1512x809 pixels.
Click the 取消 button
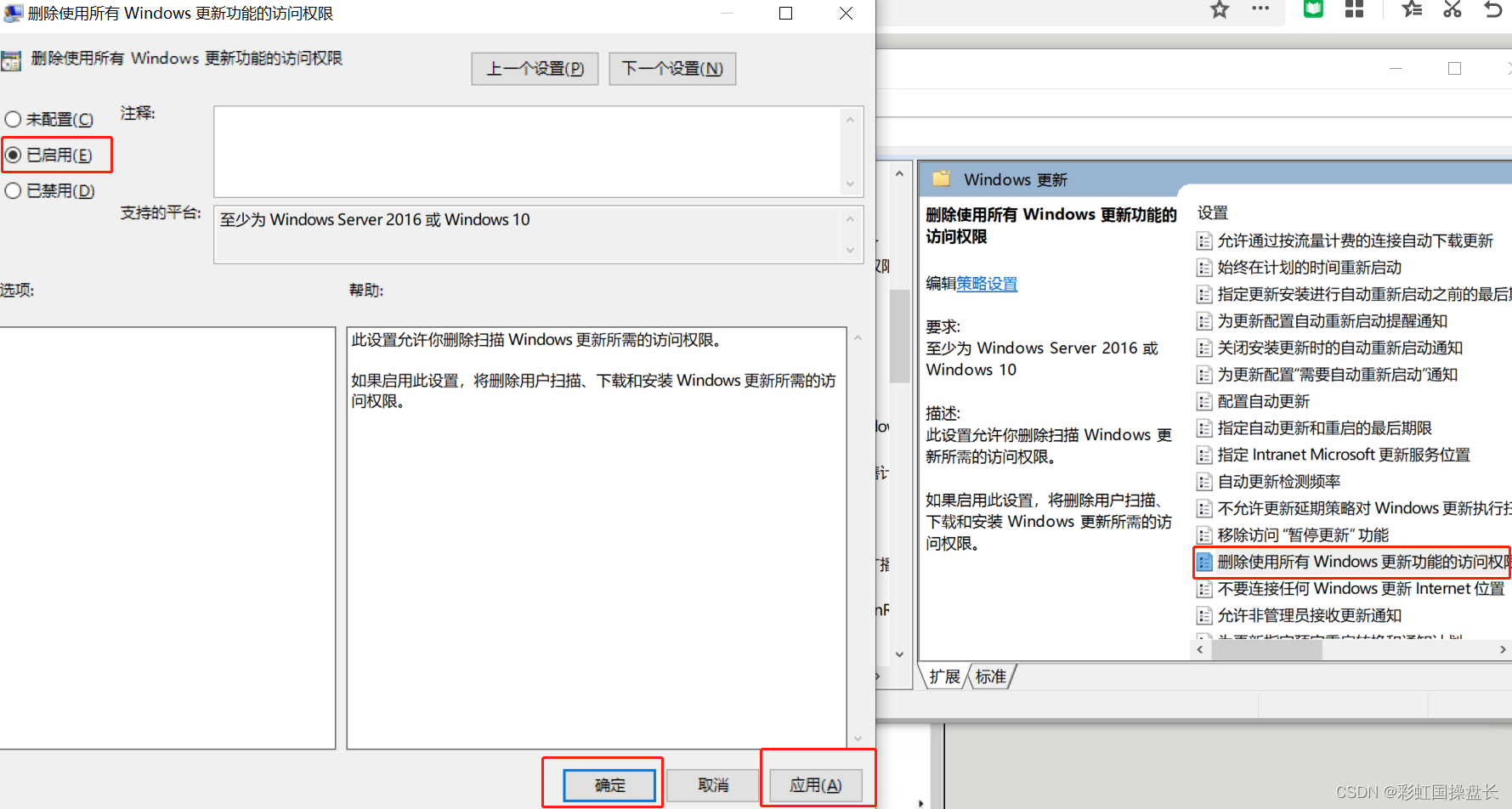pos(712,785)
